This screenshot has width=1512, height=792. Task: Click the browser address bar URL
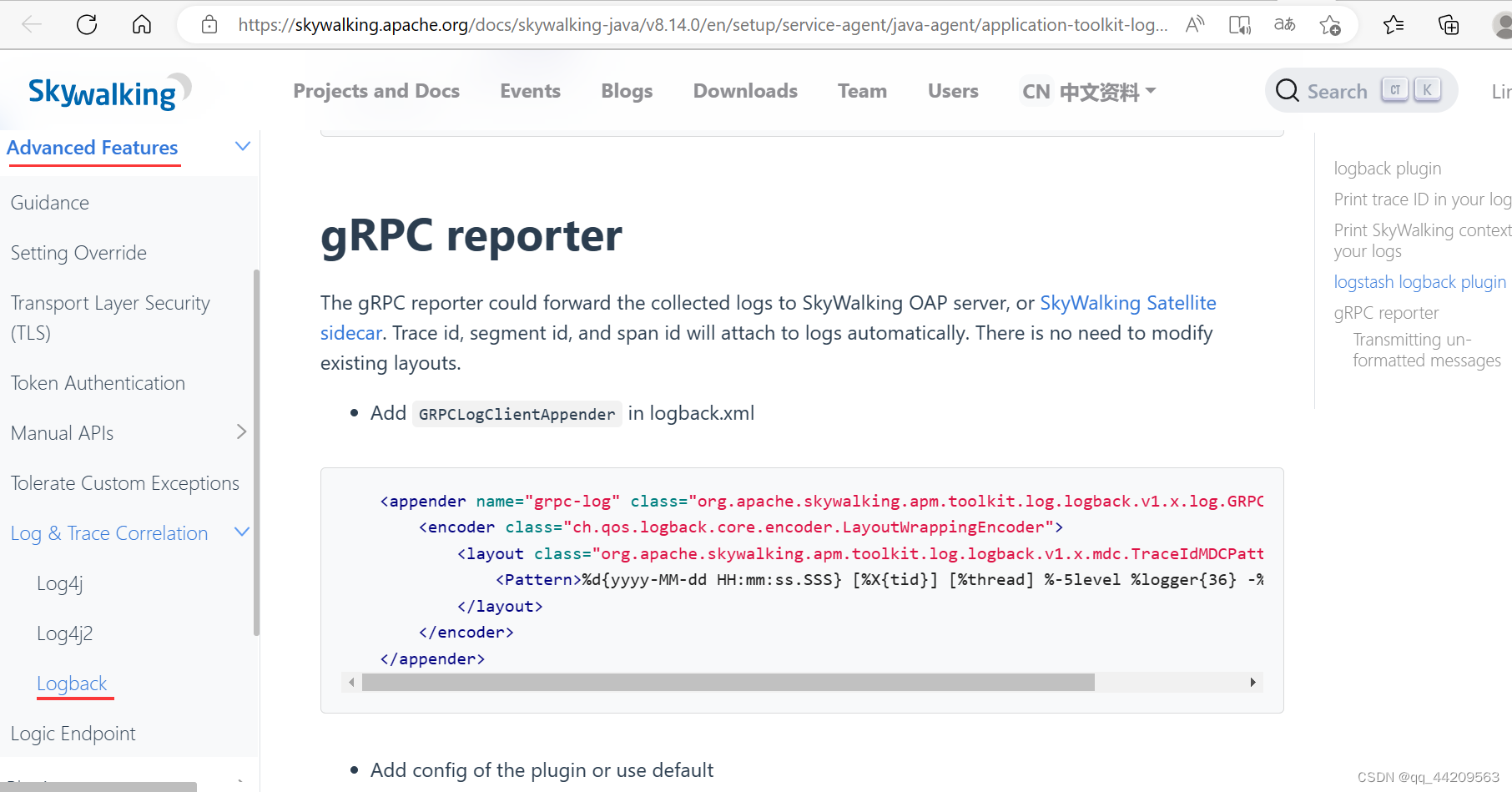pos(703,25)
